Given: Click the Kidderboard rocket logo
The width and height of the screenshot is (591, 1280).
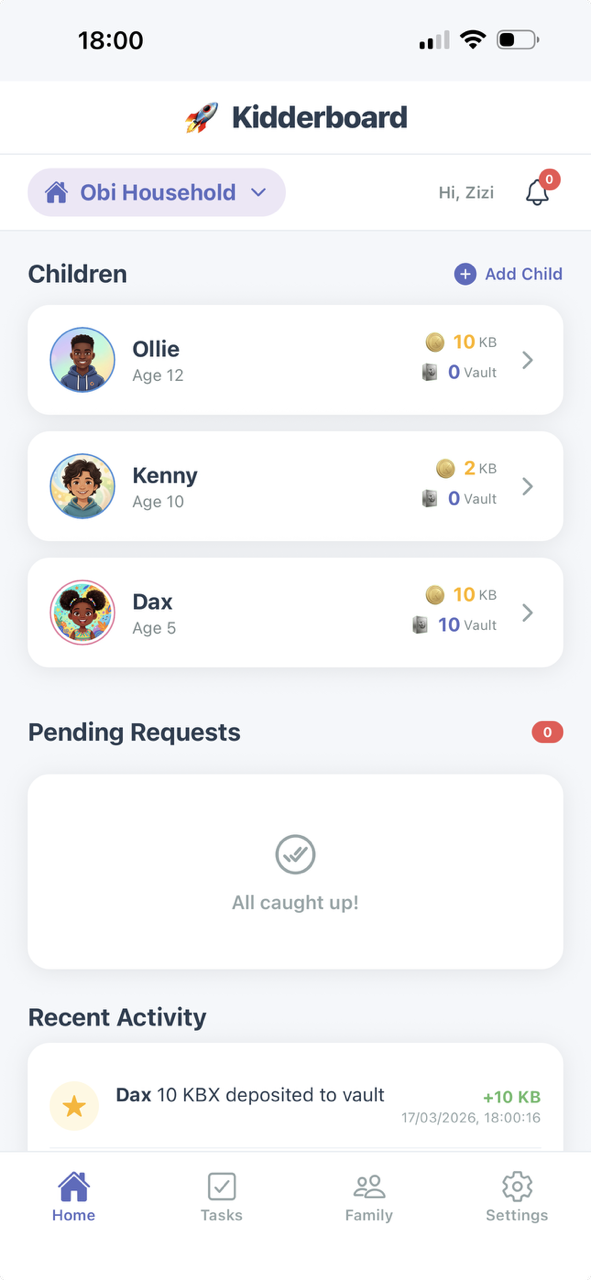Looking at the screenshot, I should pyautogui.click(x=200, y=117).
